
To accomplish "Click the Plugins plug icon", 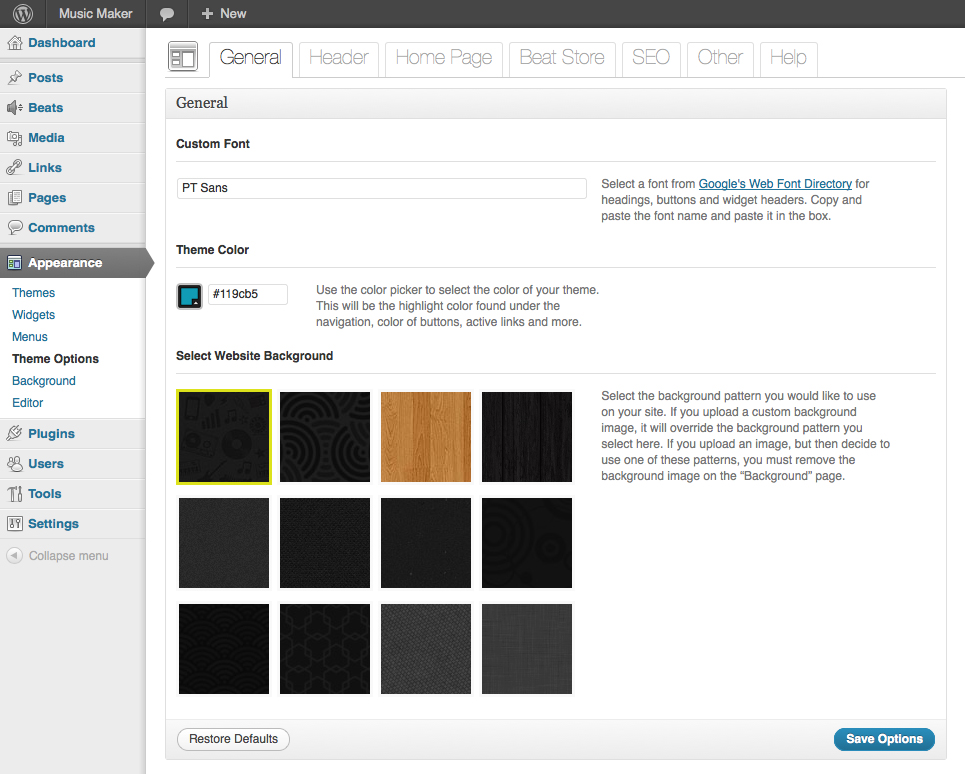I will 15,434.
